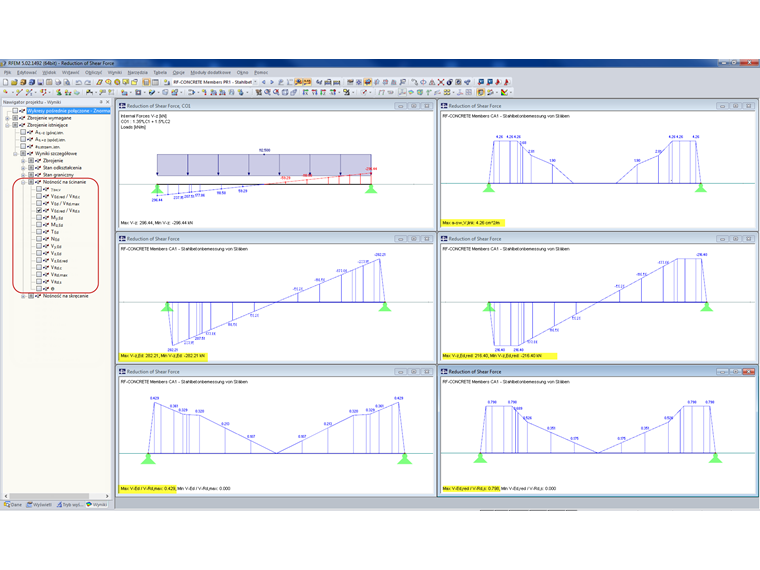Open the Tabela menu

click(160, 73)
